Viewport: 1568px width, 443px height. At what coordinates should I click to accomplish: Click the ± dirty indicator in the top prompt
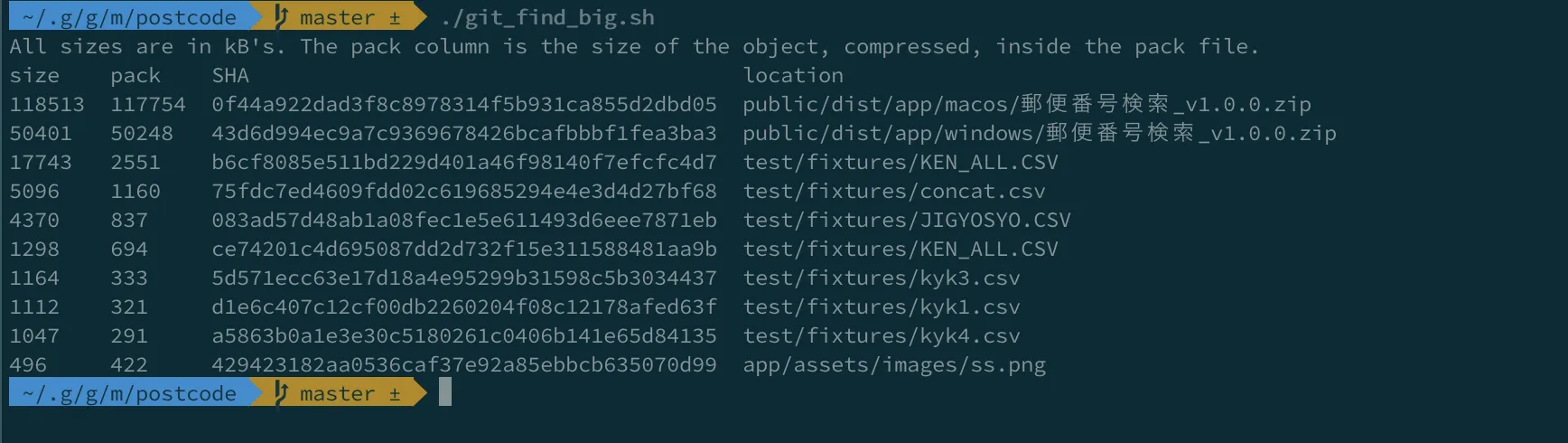point(395,17)
